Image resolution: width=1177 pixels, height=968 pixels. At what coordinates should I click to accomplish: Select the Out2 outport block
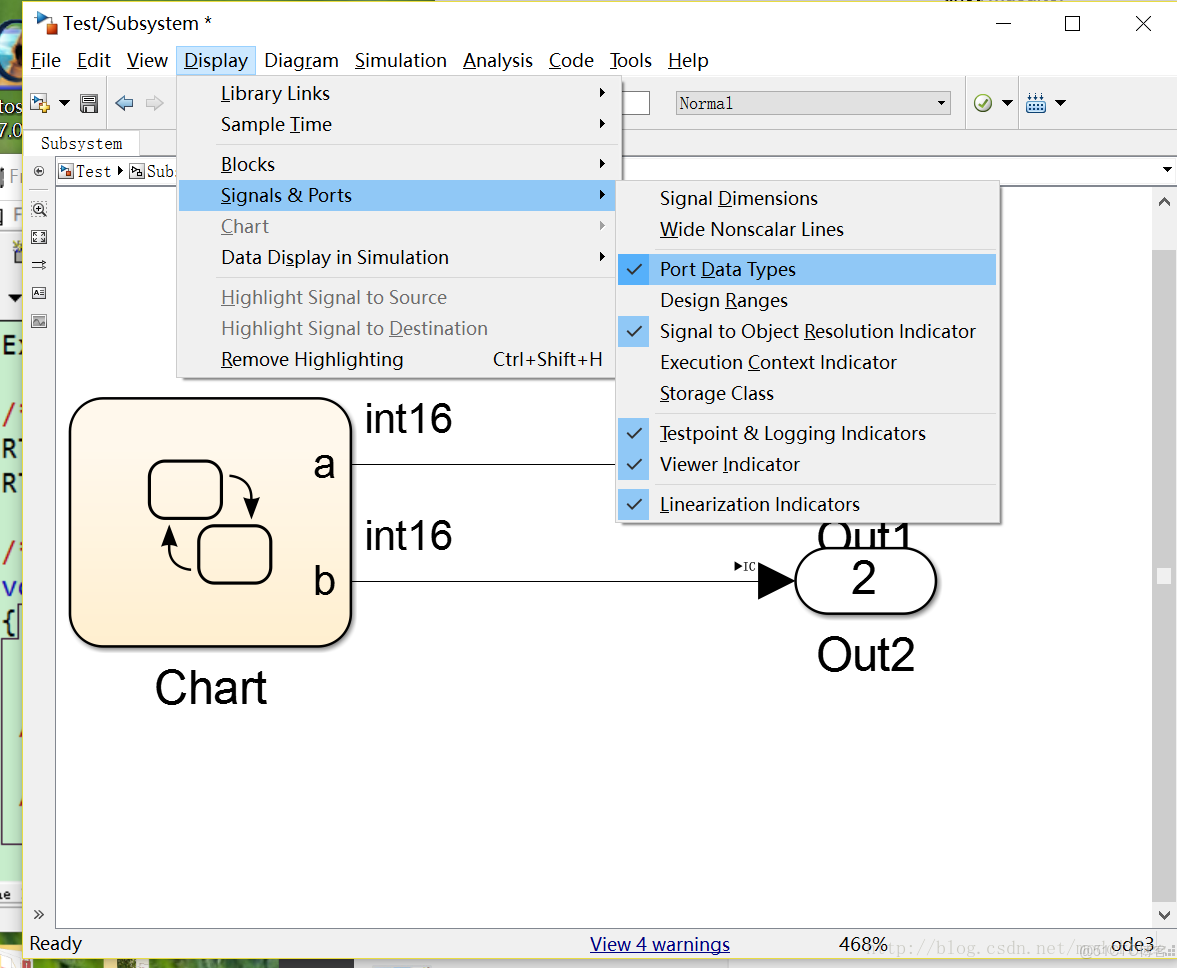[865, 581]
